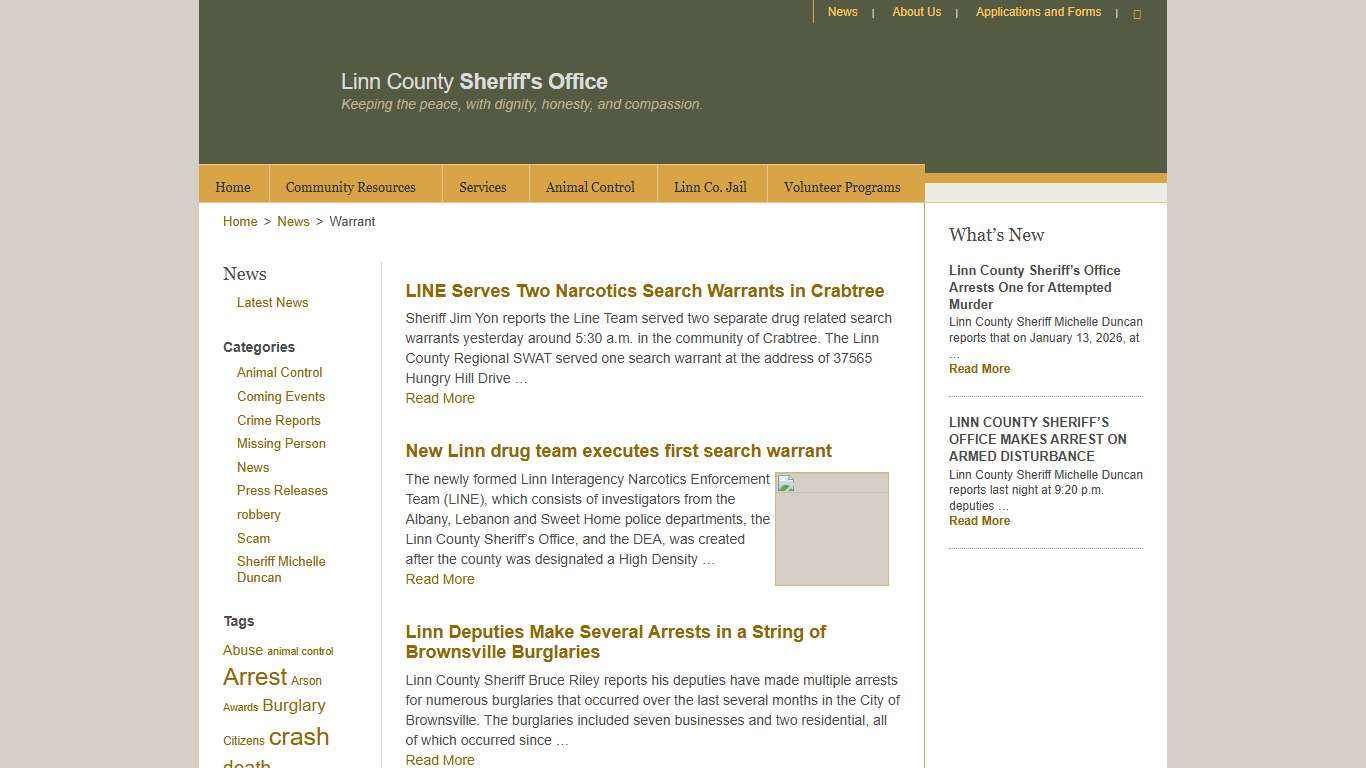The image size is (1366, 768).
Task: Open About Us in the top bar
Action: tap(916, 12)
